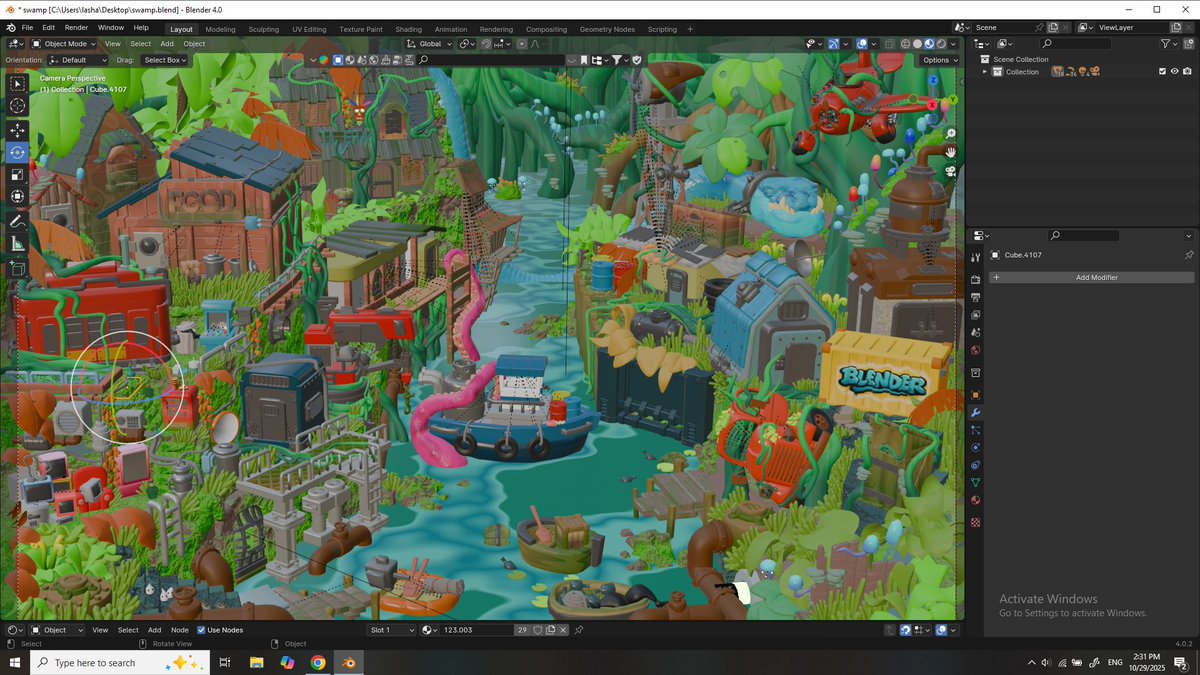Open the Render Properties tab
Viewport: 1200px width, 675px height.
click(x=976, y=279)
